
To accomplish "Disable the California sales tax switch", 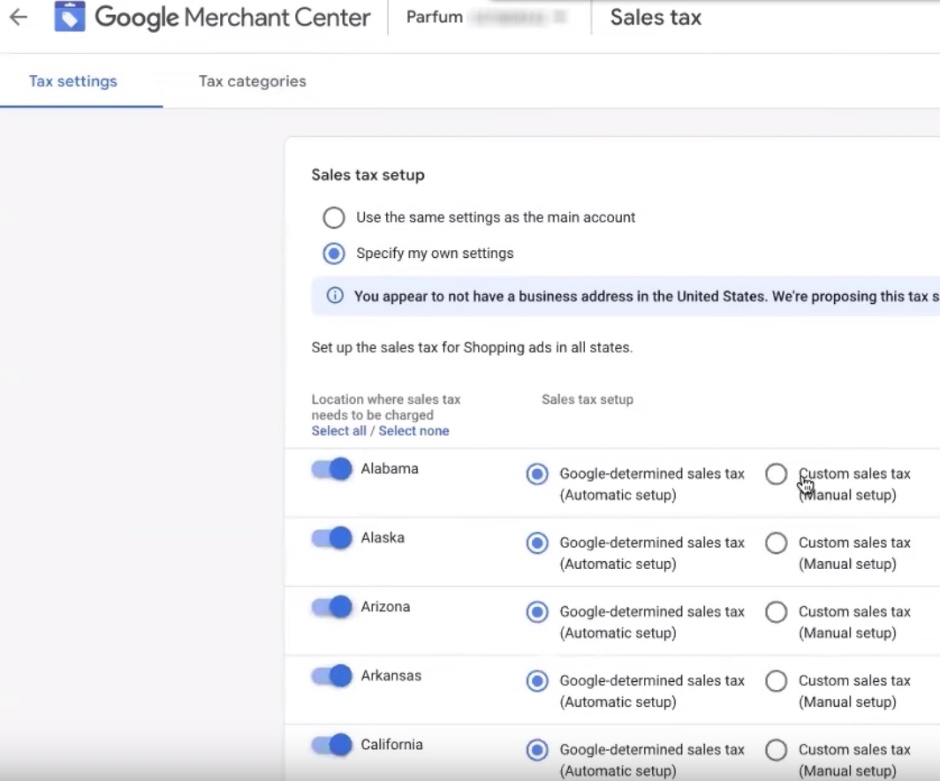I will click(332, 745).
